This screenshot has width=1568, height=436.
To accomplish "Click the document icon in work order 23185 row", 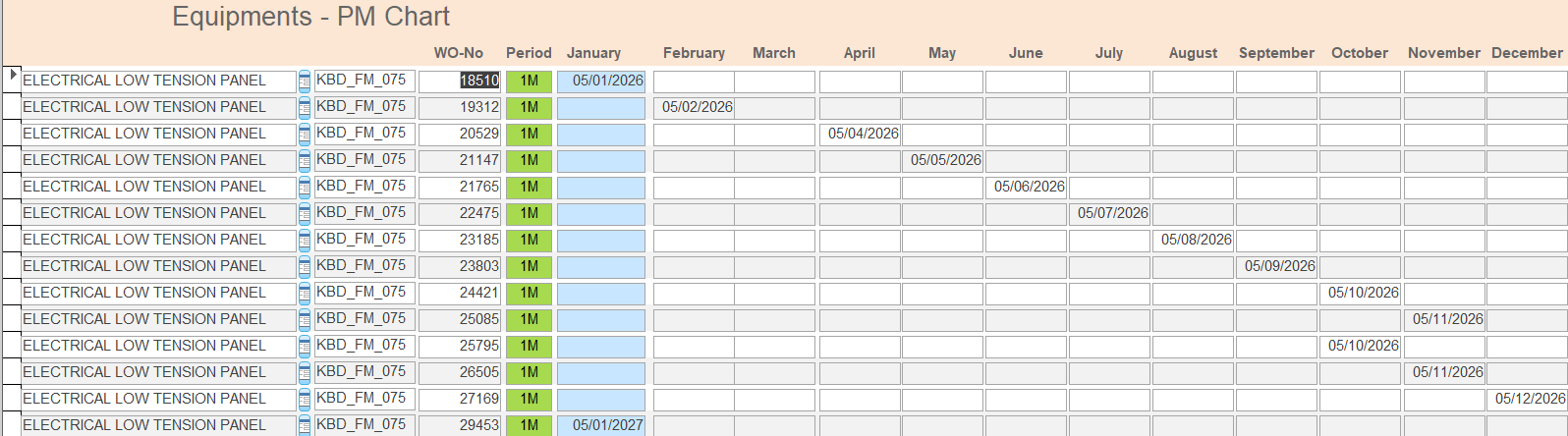I will (305, 241).
